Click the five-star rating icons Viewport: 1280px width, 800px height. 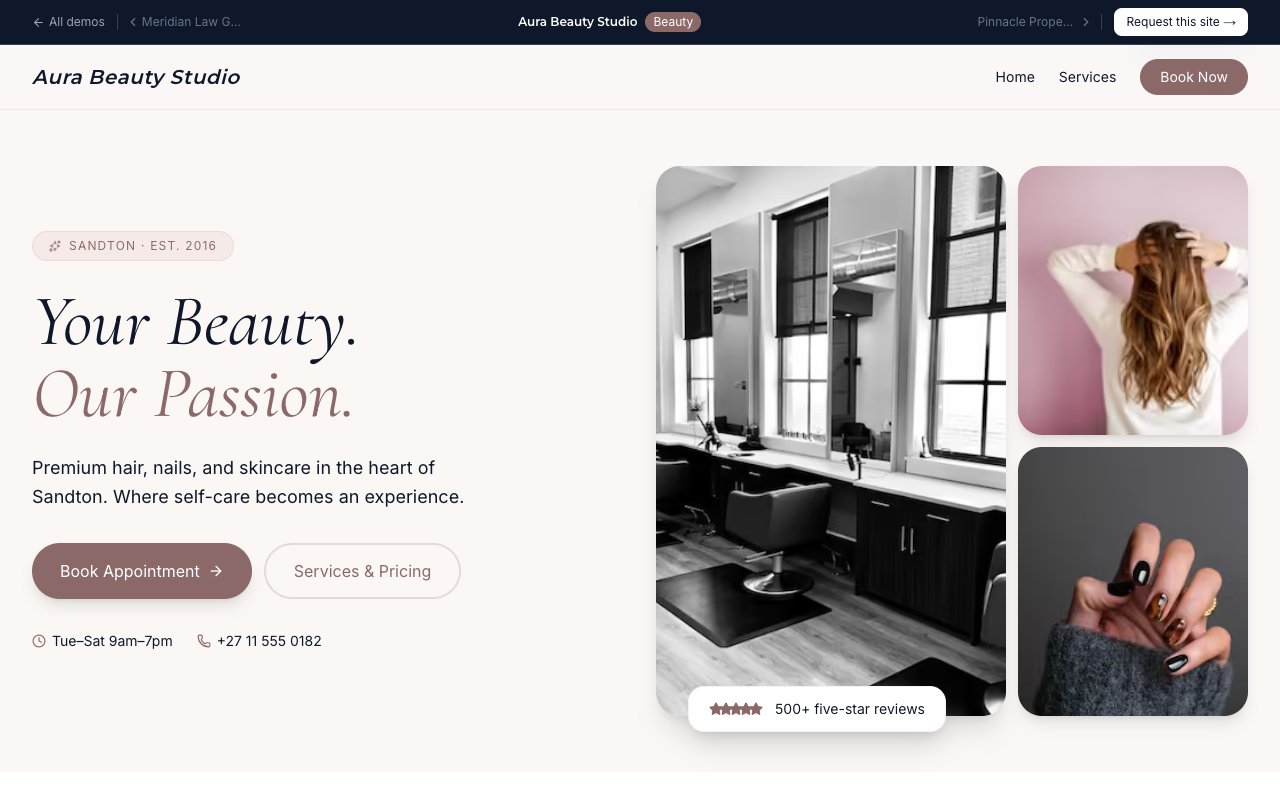pyautogui.click(x=736, y=709)
